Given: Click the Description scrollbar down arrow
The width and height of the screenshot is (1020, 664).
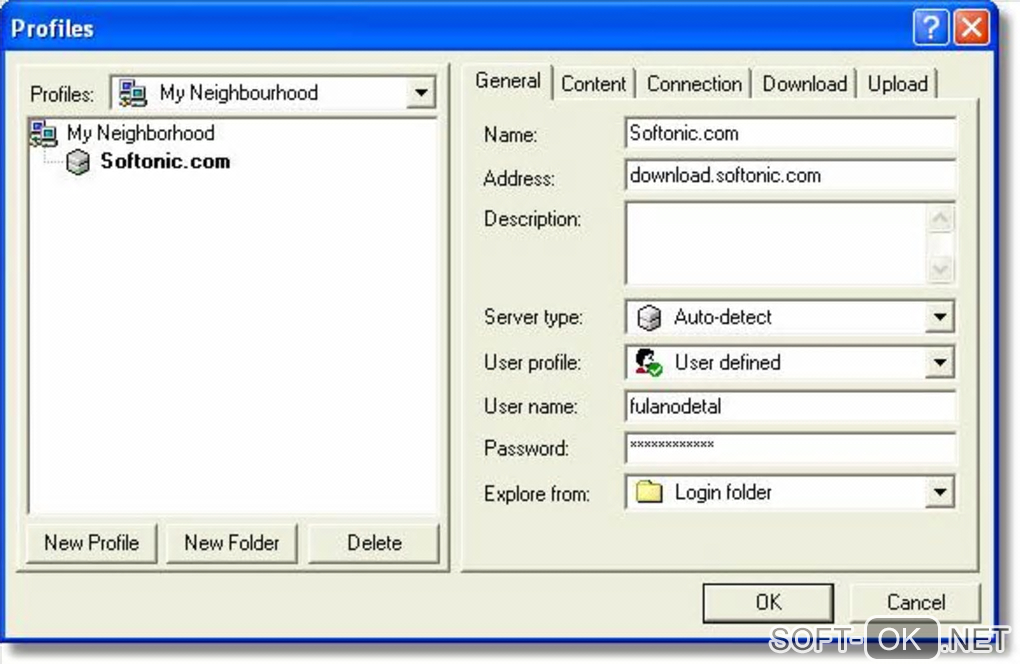Looking at the screenshot, I should 940,269.
